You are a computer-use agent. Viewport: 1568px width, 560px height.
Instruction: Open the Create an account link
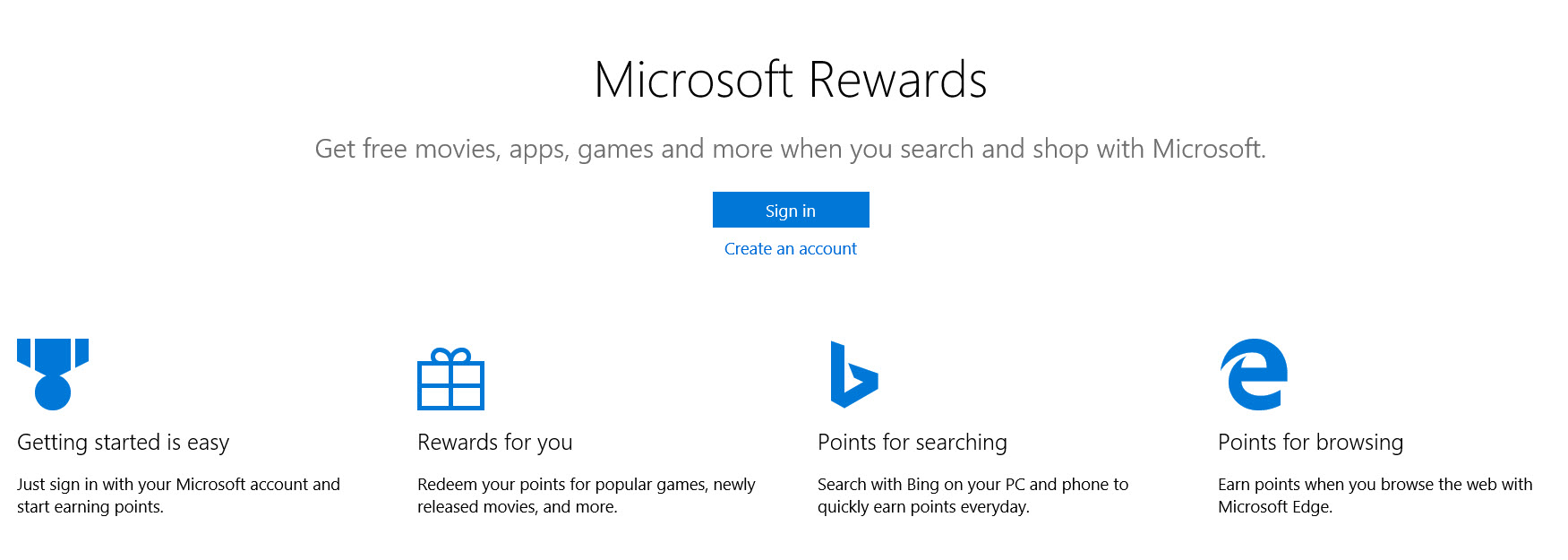click(x=791, y=249)
